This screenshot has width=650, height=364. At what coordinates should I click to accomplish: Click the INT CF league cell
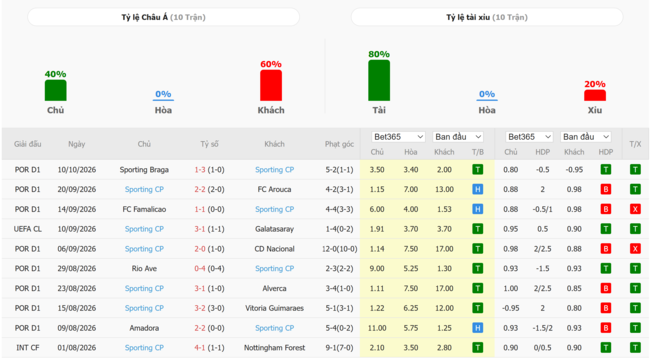point(27,347)
